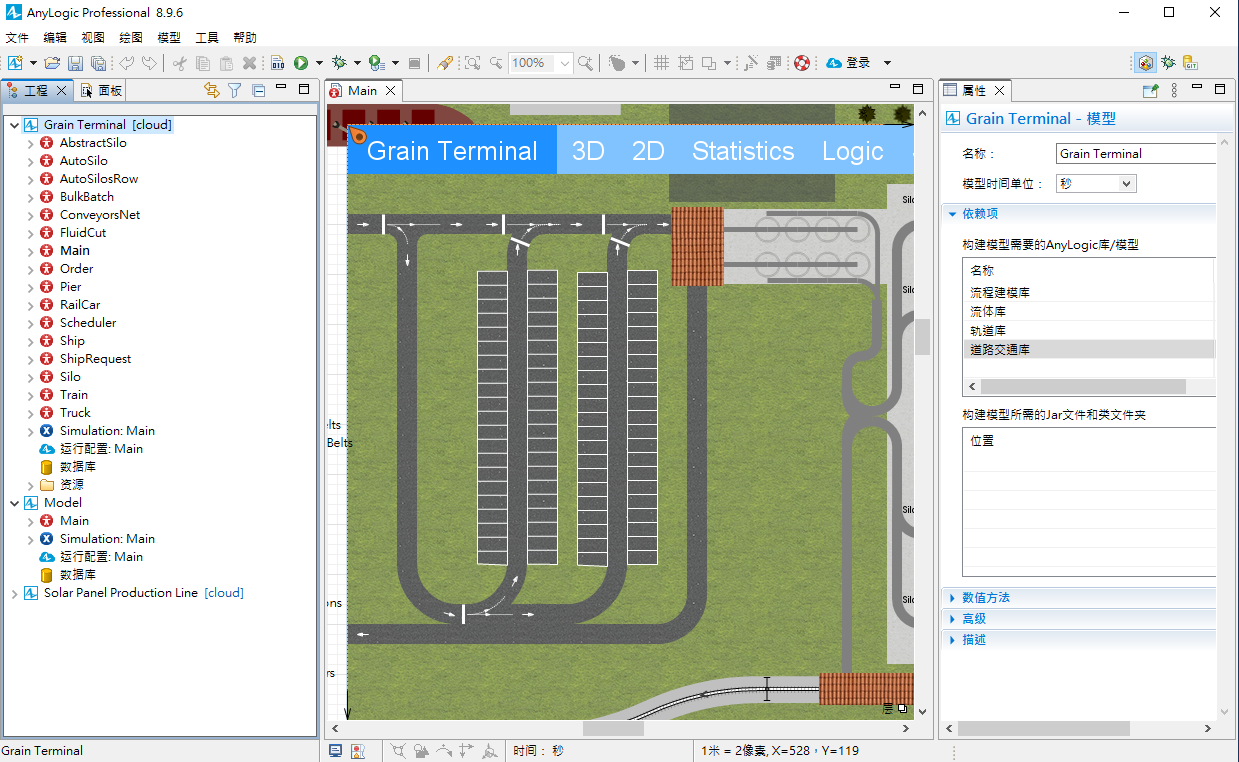Click the lifebuoy Help icon
Viewport: 1239px width, 762px height.
point(802,63)
